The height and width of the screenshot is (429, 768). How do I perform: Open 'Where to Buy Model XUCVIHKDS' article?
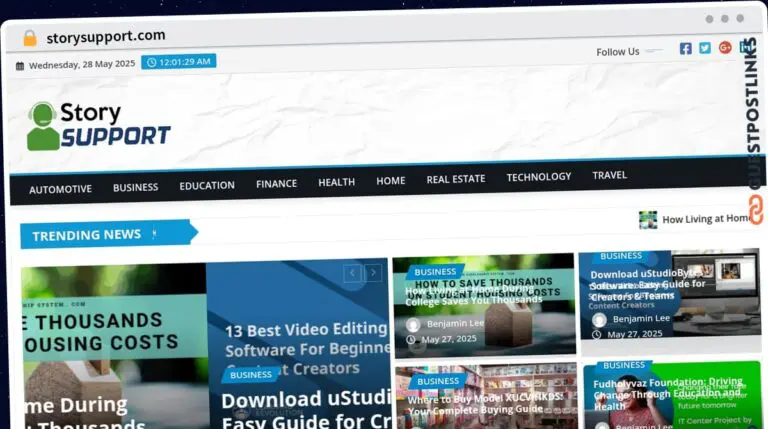click(474, 405)
